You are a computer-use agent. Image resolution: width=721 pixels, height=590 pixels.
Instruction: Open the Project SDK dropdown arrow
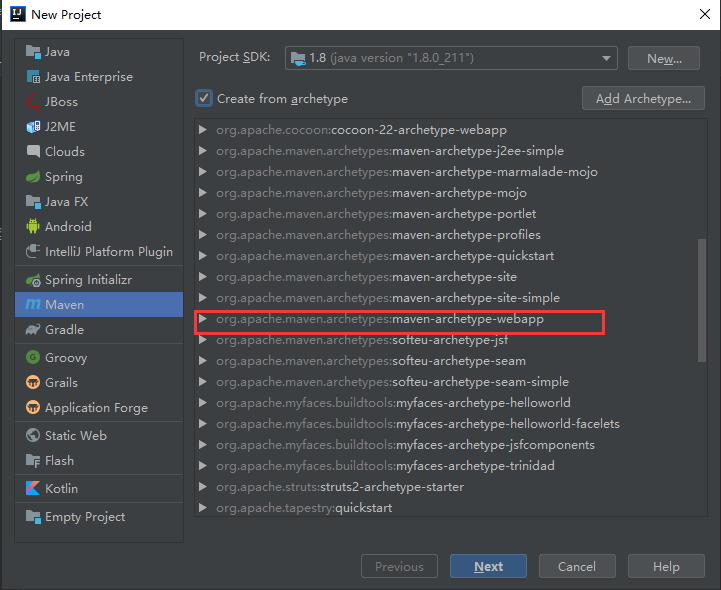(x=607, y=58)
